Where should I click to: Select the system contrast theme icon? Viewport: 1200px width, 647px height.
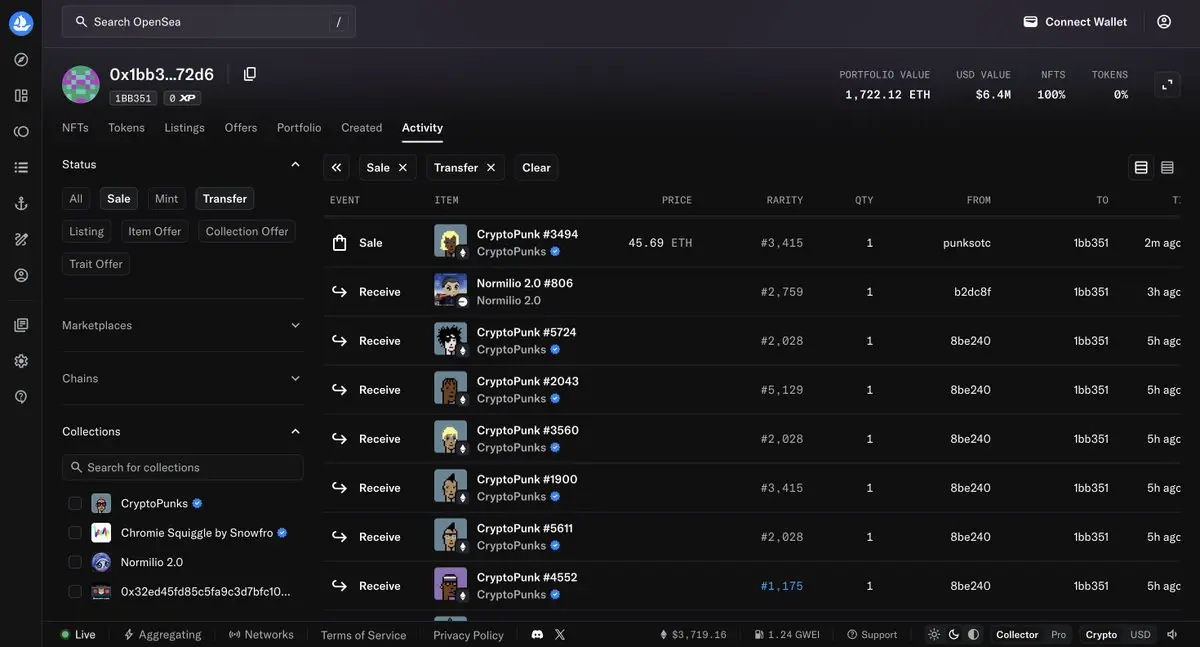click(973, 634)
